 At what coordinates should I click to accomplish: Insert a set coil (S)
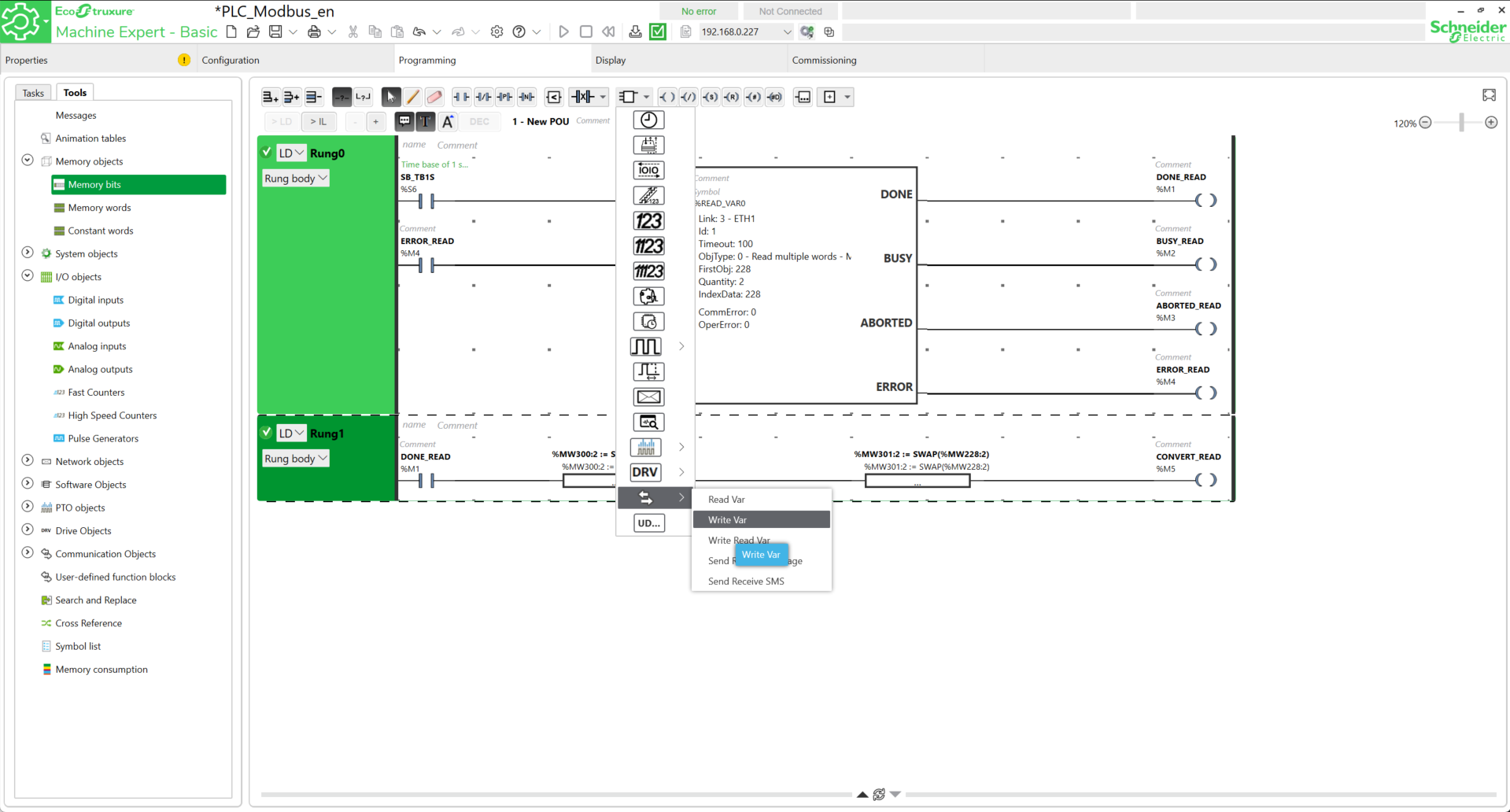tap(710, 97)
